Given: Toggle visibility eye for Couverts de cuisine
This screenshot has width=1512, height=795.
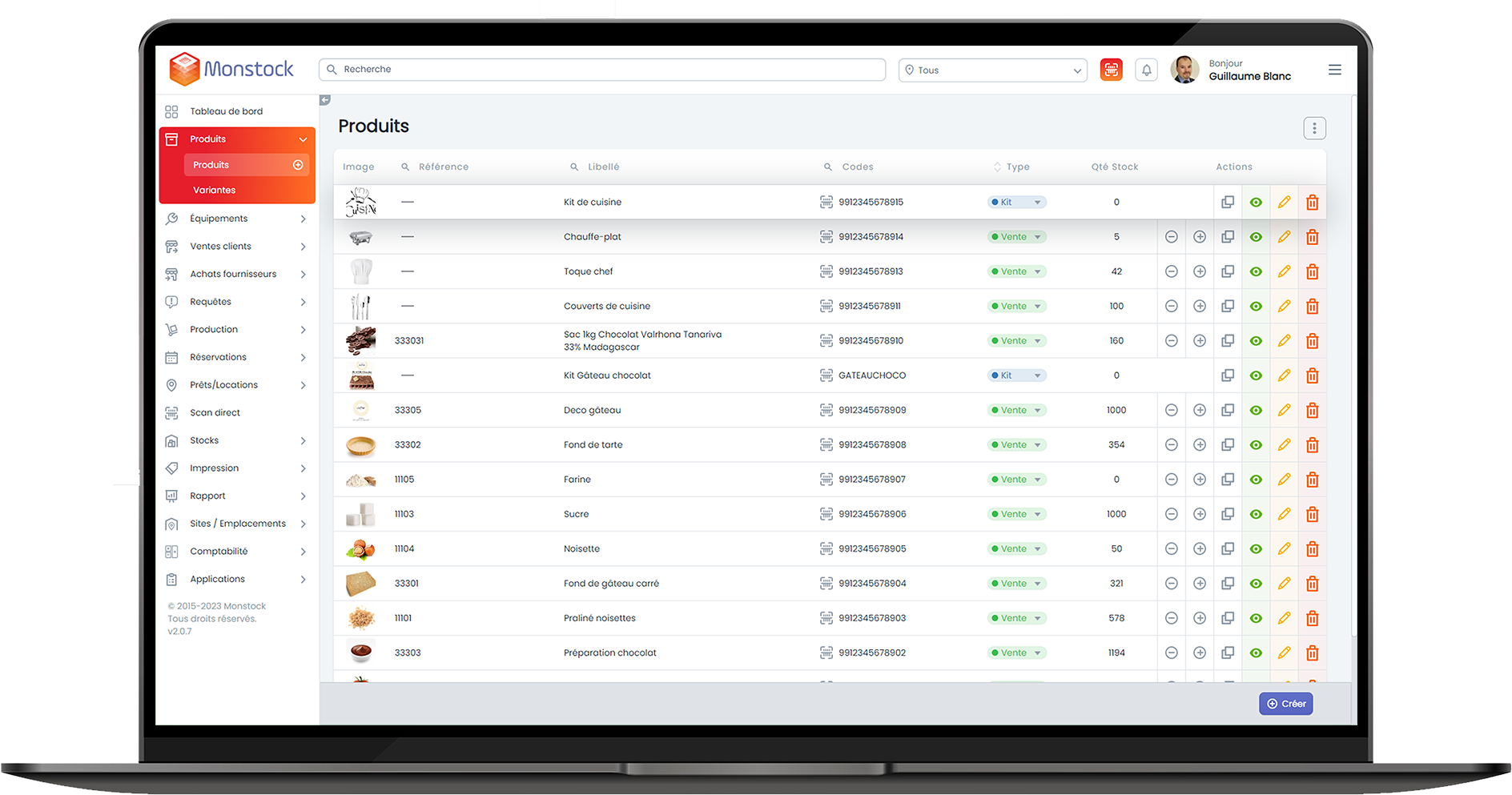Looking at the screenshot, I should click(x=1256, y=306).
